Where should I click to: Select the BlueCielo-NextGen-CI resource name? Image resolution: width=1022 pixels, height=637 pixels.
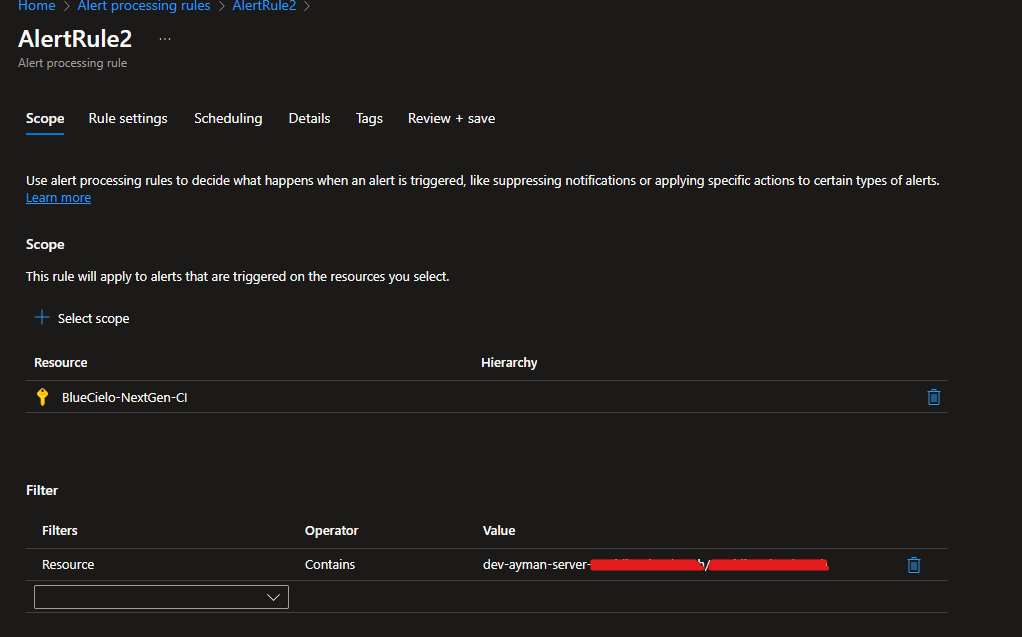(x=124, y=397)
